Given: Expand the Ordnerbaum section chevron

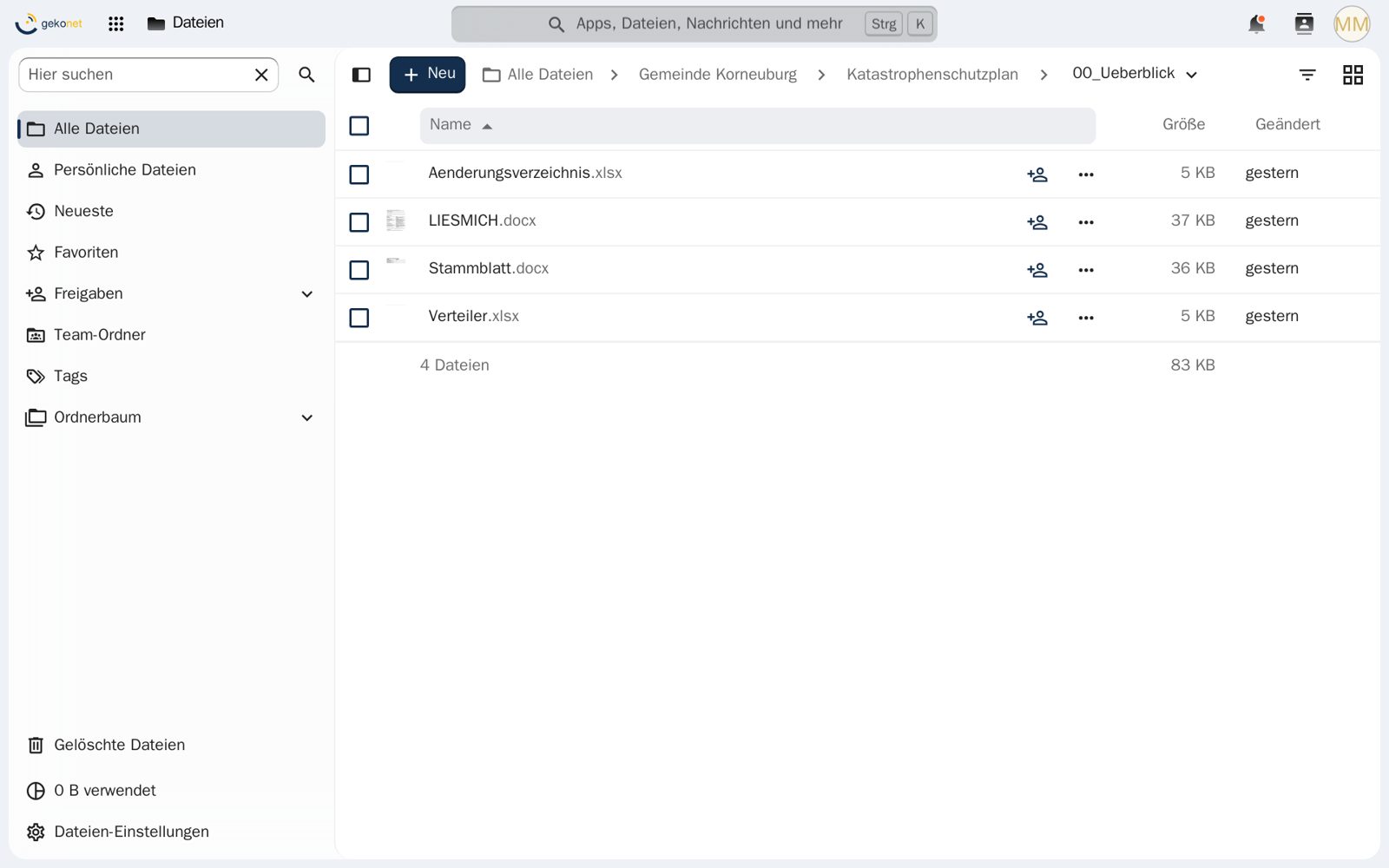Looking at the screenshot, I should tap(306, 418).
